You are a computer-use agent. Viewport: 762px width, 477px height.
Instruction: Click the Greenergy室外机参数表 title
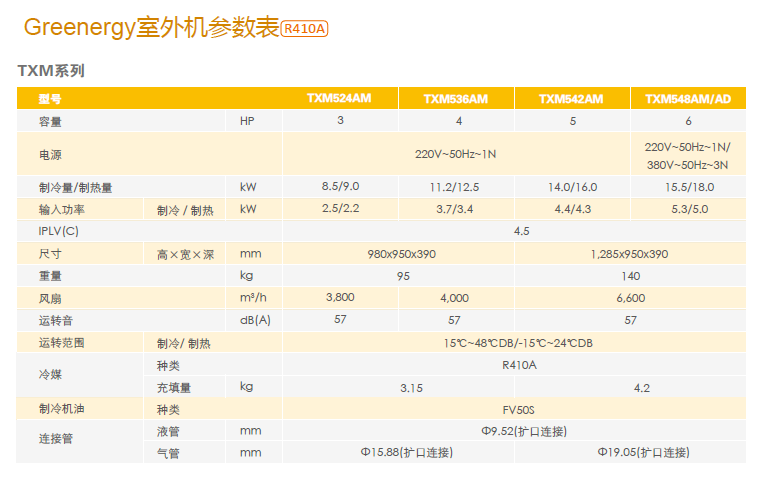tap(150, 29)
